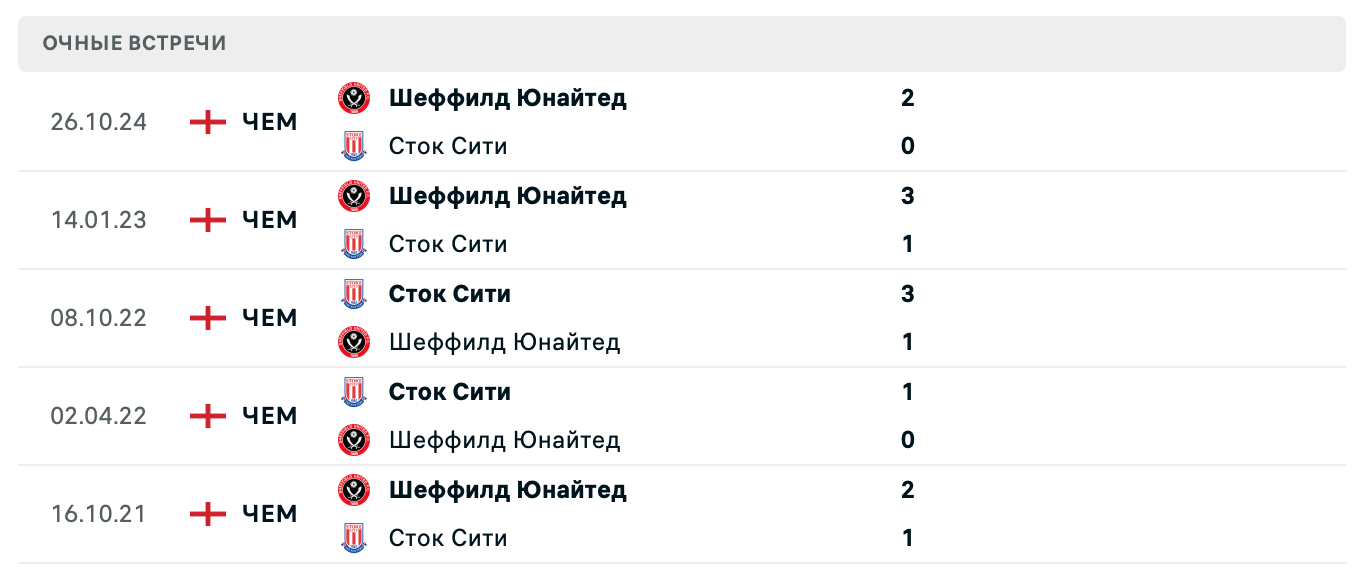The width and height of the screenshot is (1362, 578).
Task: Click the ЧЕМ league label in 08.10.22 row
Action: pyautogui.click(x=270, y=318)
